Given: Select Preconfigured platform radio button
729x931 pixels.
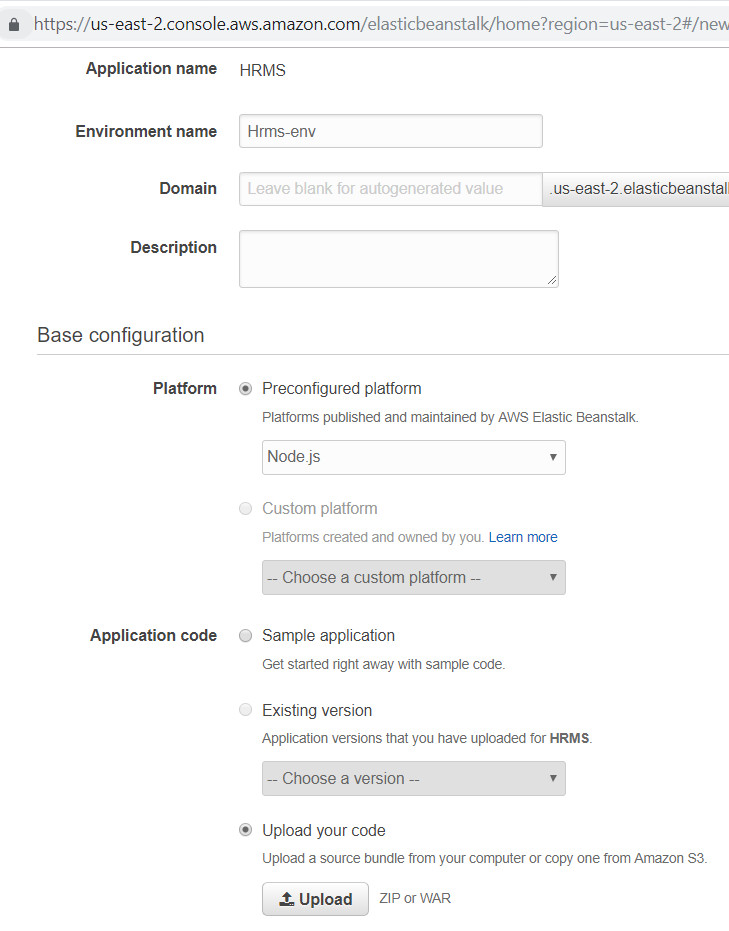Looking at the screenshot, I should [246, 389].
